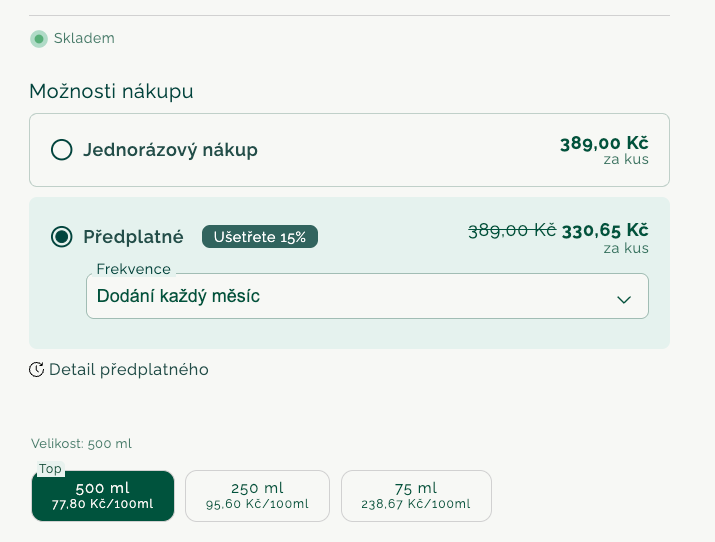
Task: Click the Předplatné label text
Action: pyautogui.click(x=133, y=237)
